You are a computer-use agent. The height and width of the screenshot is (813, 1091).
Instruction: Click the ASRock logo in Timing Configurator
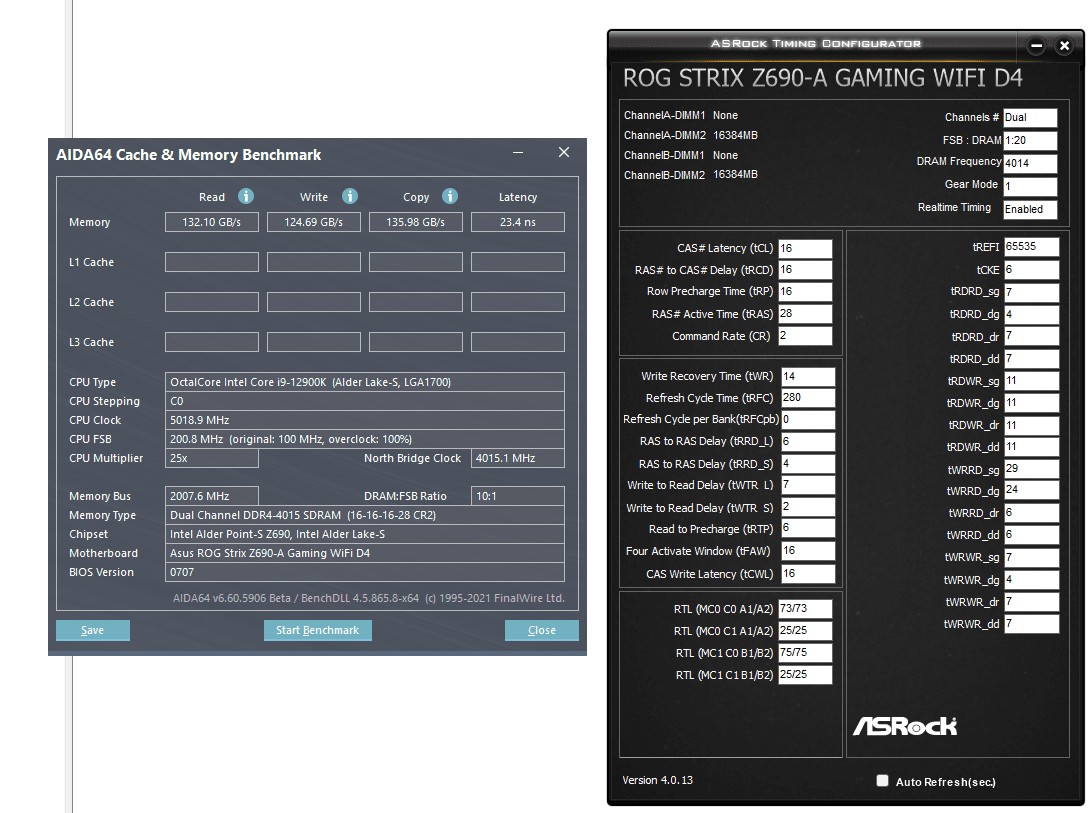[x=905, y=727]
